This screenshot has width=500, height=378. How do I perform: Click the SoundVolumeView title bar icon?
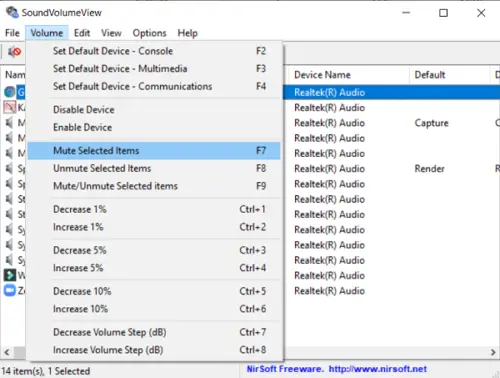click(x=12, y=12)
